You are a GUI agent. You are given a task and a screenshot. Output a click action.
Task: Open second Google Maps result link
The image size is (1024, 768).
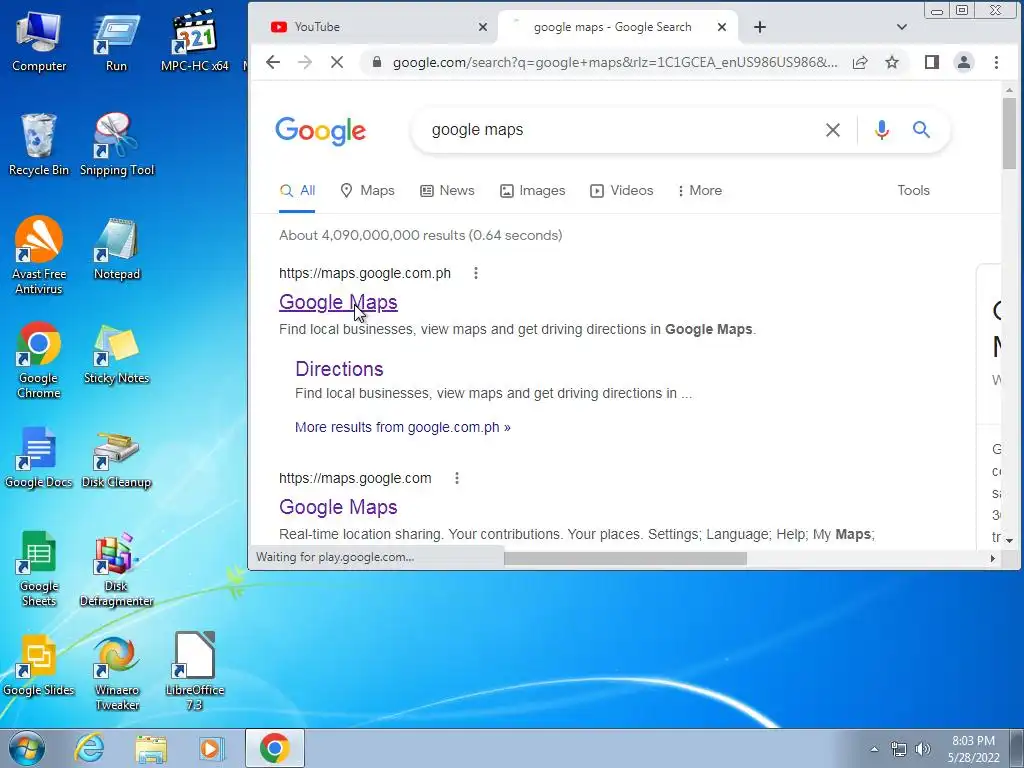(338, 507)
